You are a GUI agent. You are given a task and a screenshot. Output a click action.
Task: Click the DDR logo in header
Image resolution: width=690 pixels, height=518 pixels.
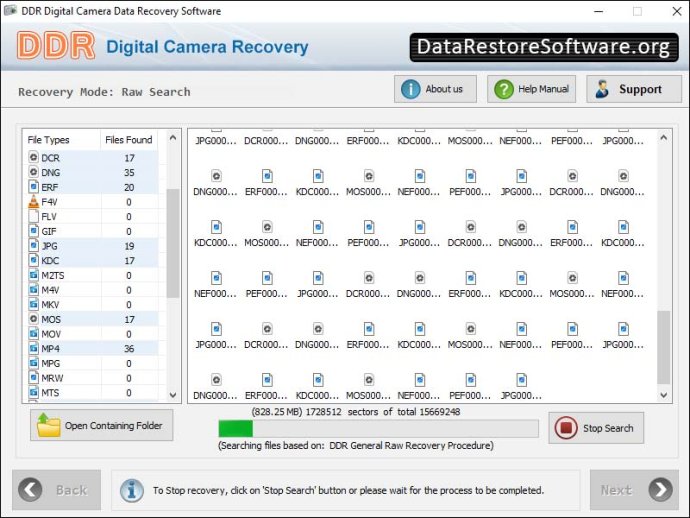coord(56,46)
